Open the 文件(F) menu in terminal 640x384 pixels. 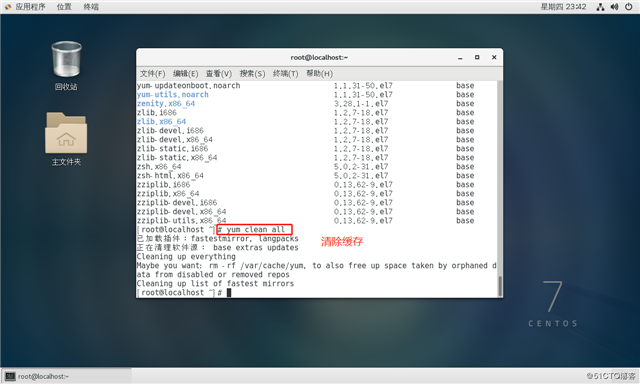click(152, 73)
